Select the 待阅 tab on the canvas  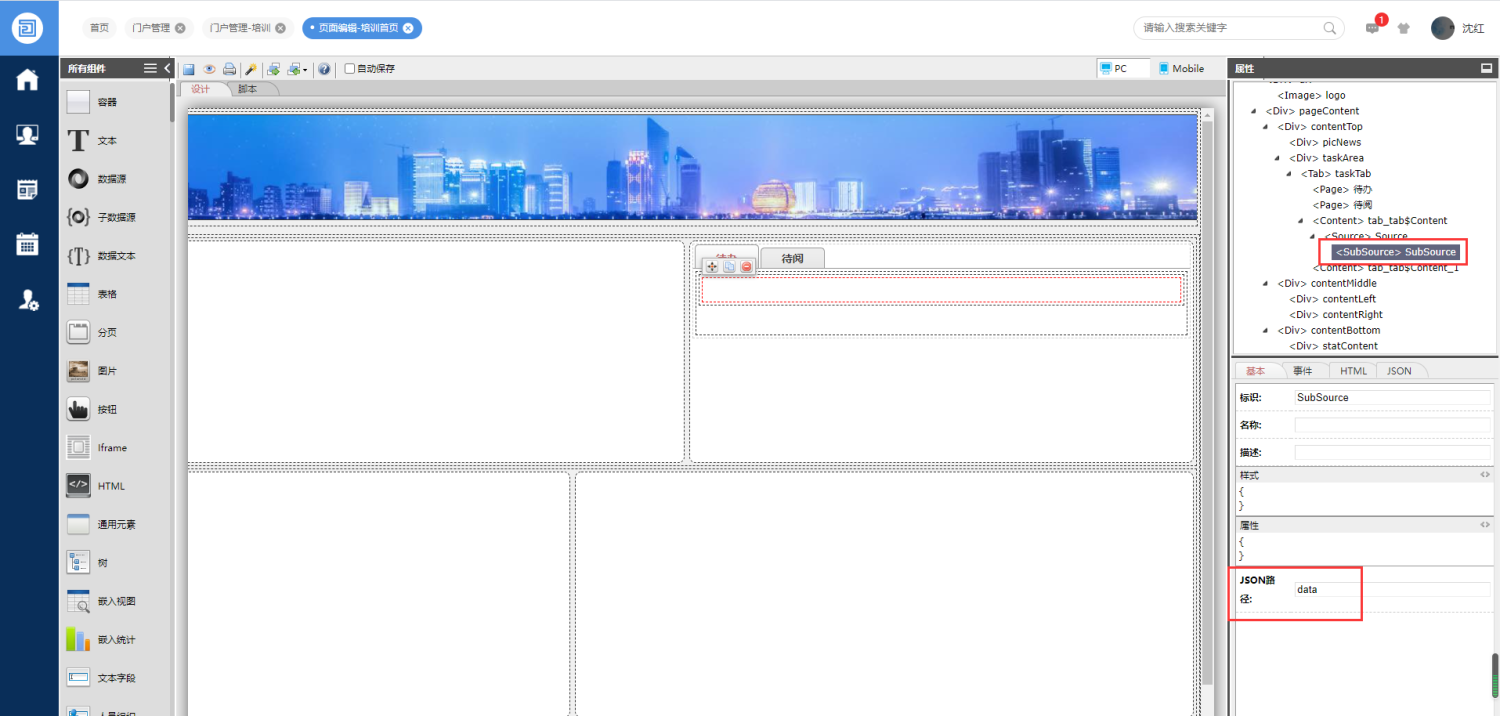click(x=792, y=258)
